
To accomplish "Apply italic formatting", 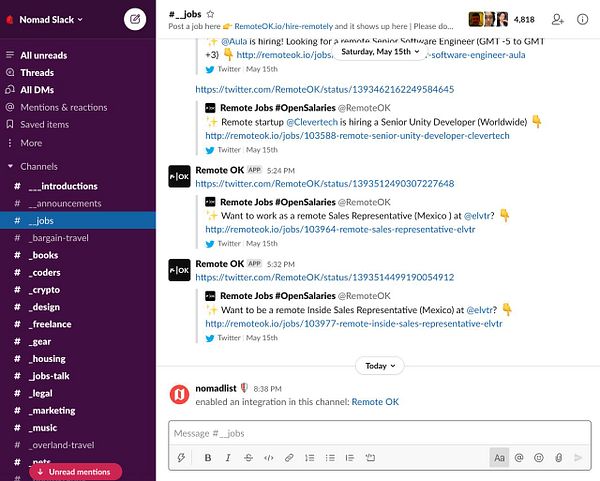I will (228, 457).
